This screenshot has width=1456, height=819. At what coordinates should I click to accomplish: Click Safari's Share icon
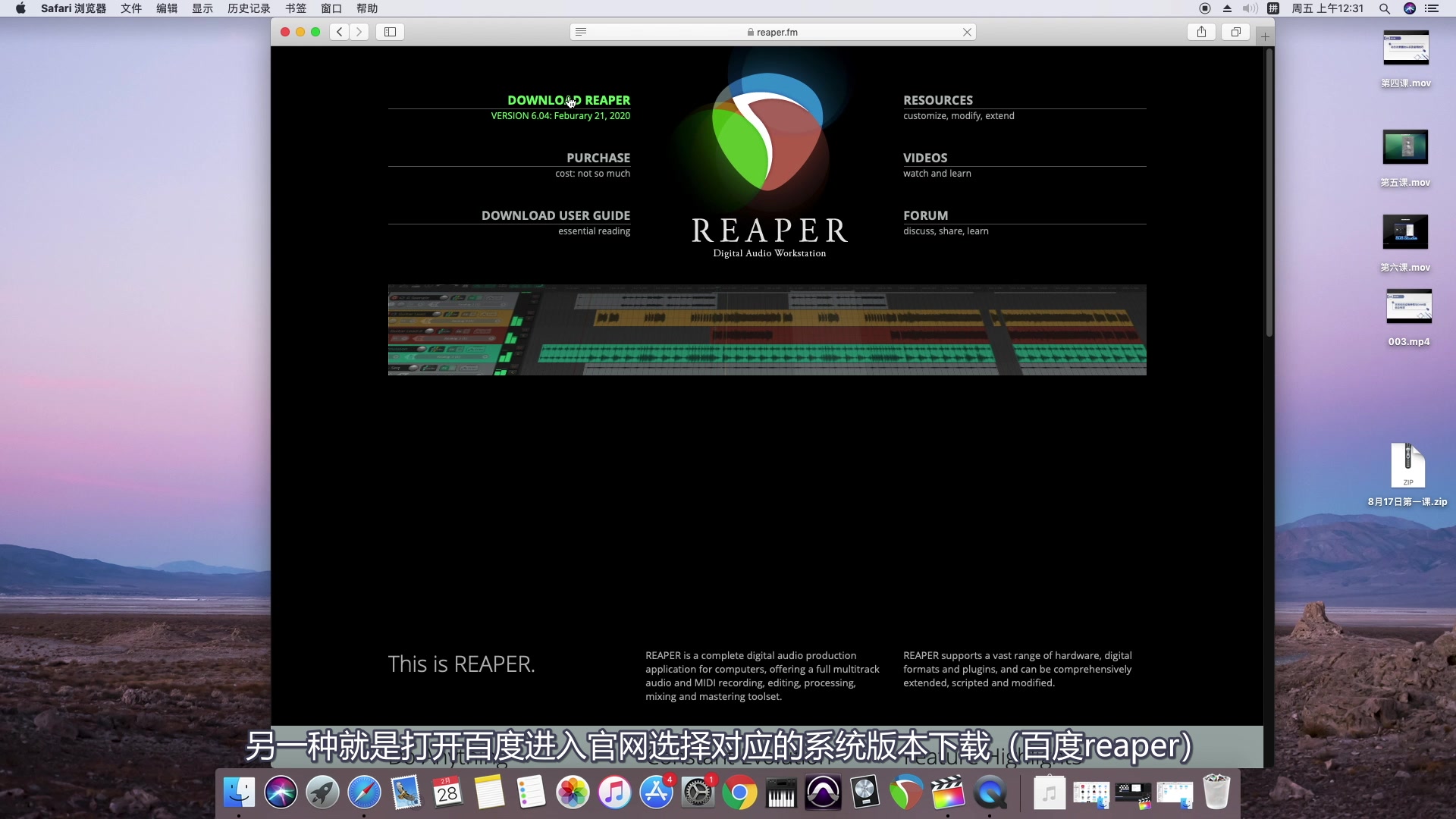pyautogui.click(x=1201, y=32)
